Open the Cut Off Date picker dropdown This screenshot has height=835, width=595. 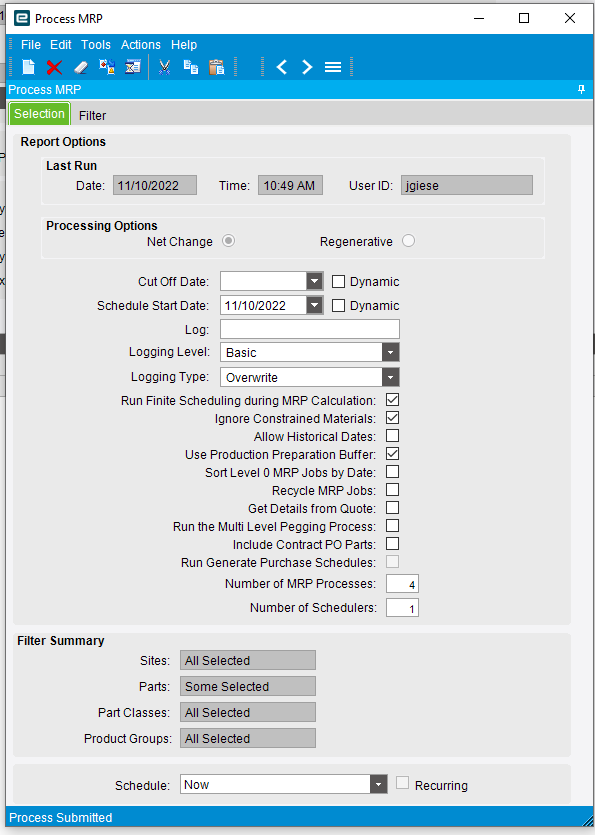[314, 281]
